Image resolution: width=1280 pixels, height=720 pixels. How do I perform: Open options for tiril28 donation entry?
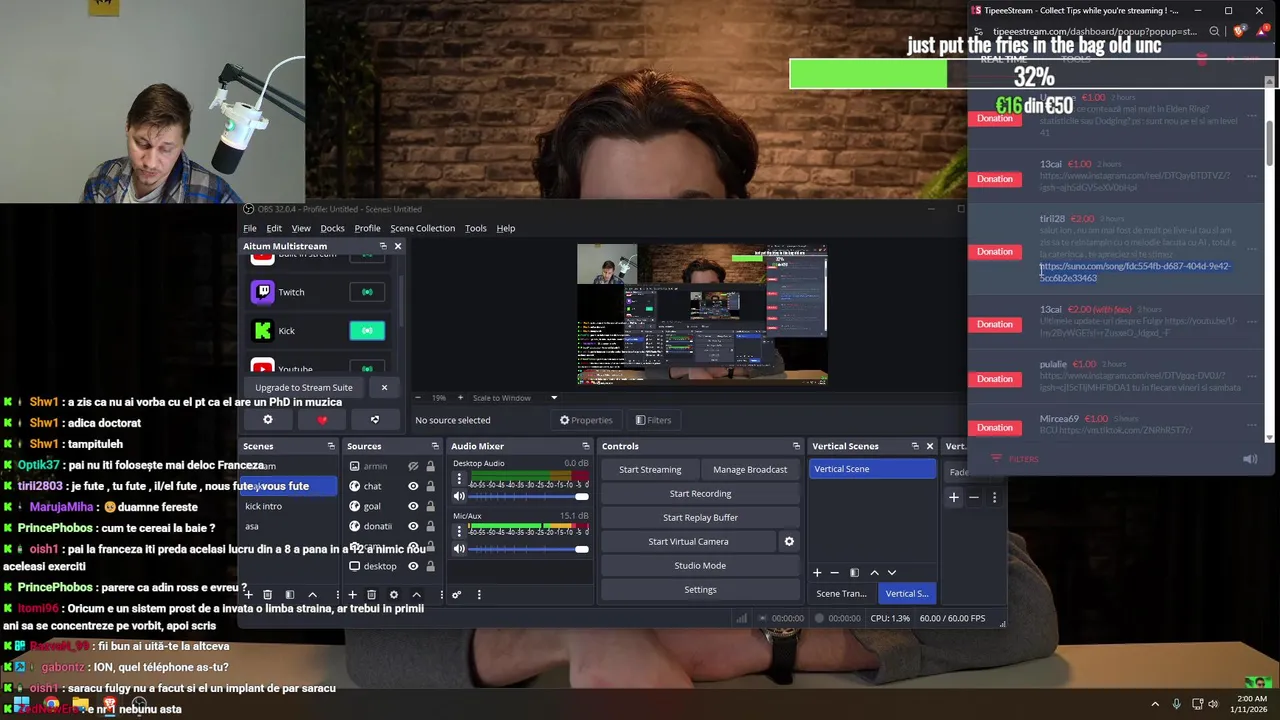[1251, 249]
